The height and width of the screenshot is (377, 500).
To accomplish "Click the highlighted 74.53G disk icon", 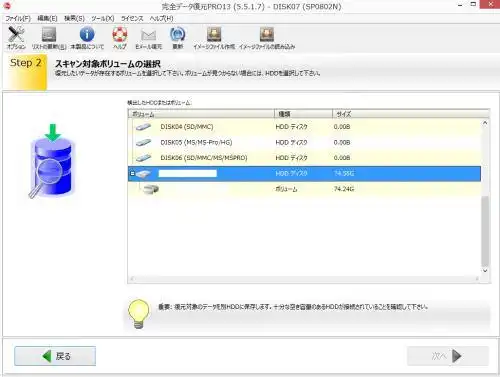I will click(x=143, y=174).
